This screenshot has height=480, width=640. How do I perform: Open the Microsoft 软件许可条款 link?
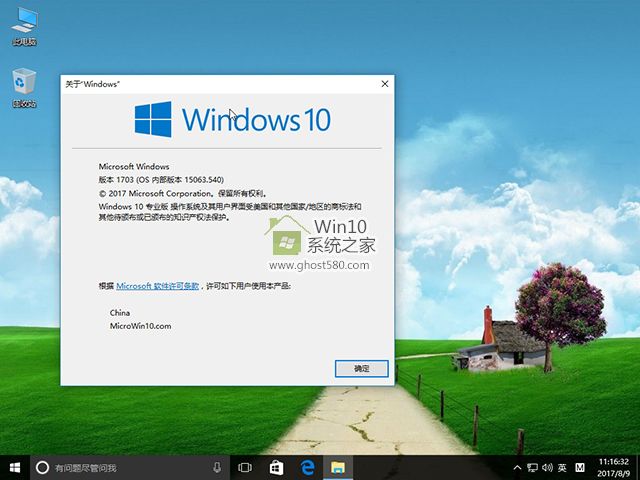click(158, 286)
